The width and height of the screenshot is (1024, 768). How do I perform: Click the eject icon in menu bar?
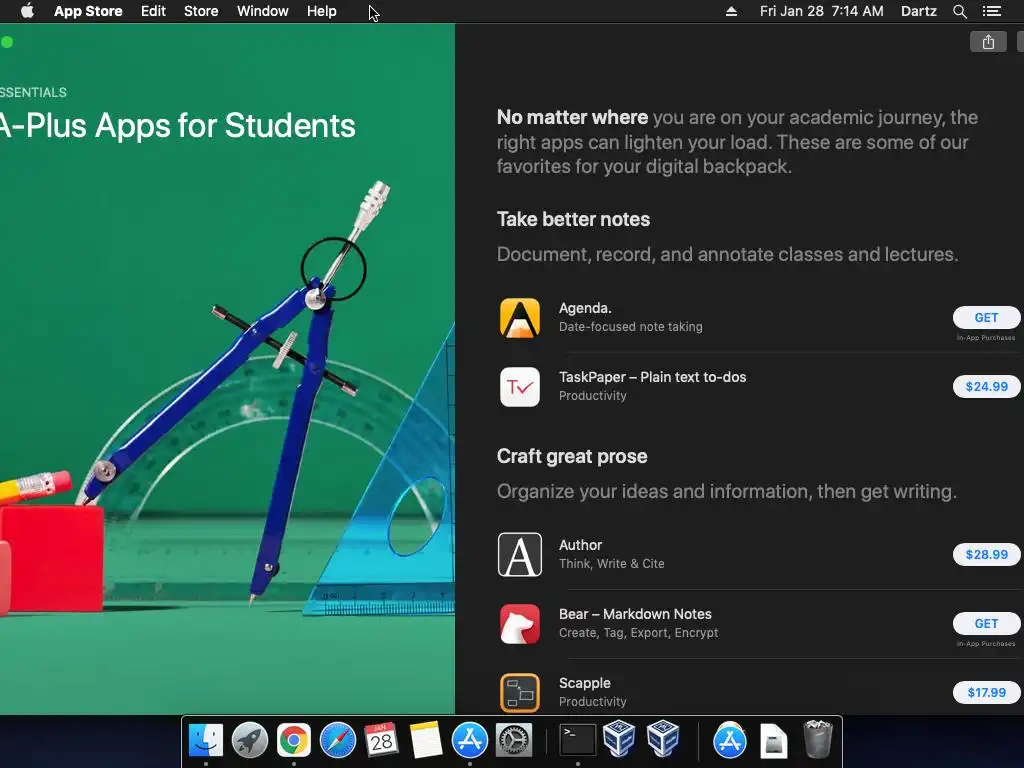click(x=731, y=11)
